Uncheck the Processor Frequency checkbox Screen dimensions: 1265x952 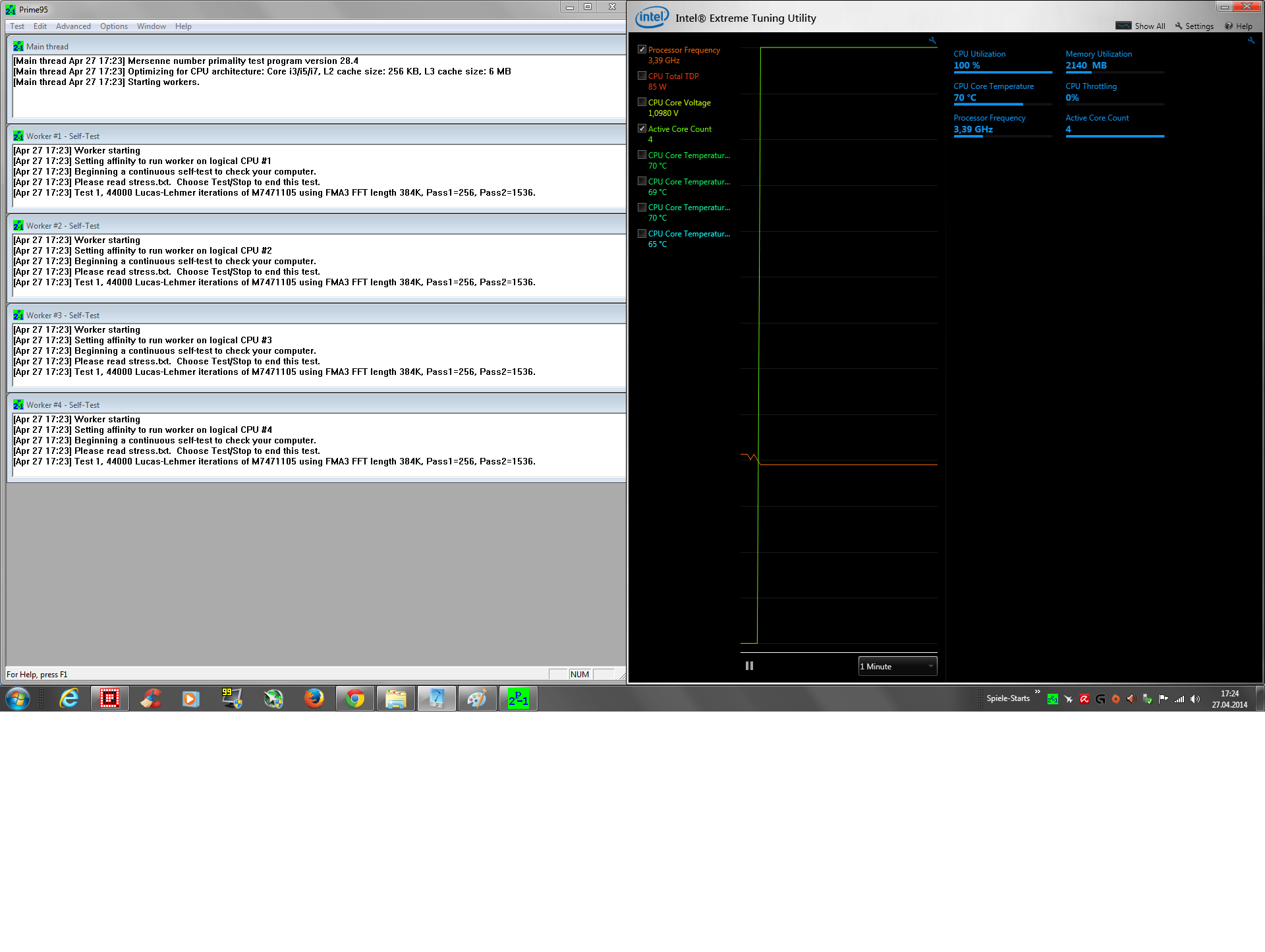coord(642,49)
